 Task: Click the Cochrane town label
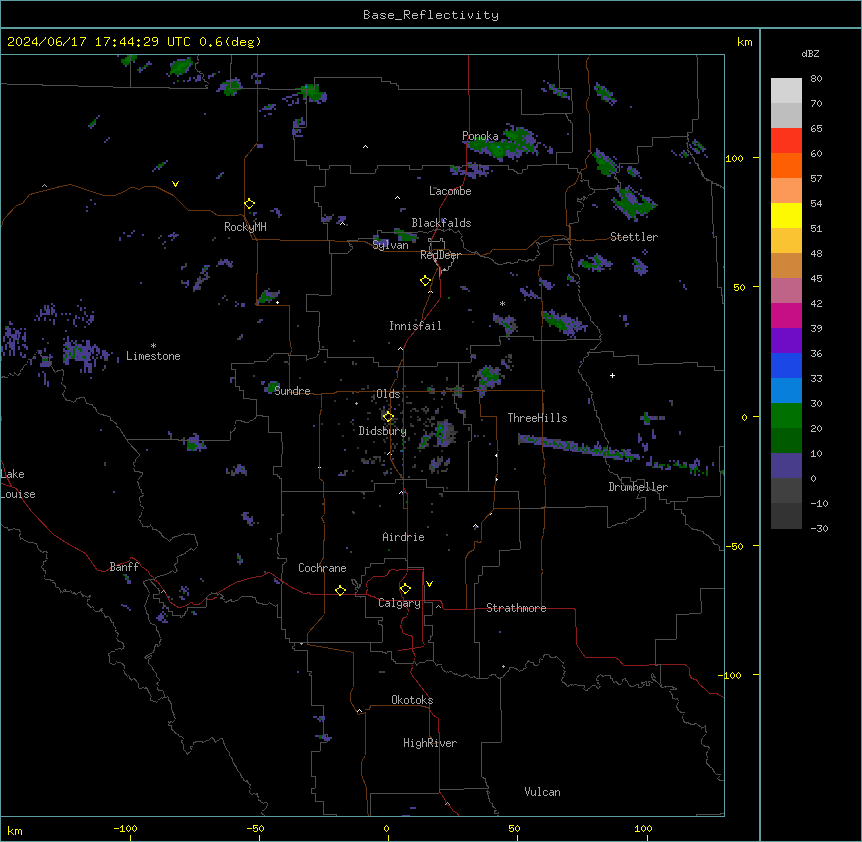coord(322,568)
